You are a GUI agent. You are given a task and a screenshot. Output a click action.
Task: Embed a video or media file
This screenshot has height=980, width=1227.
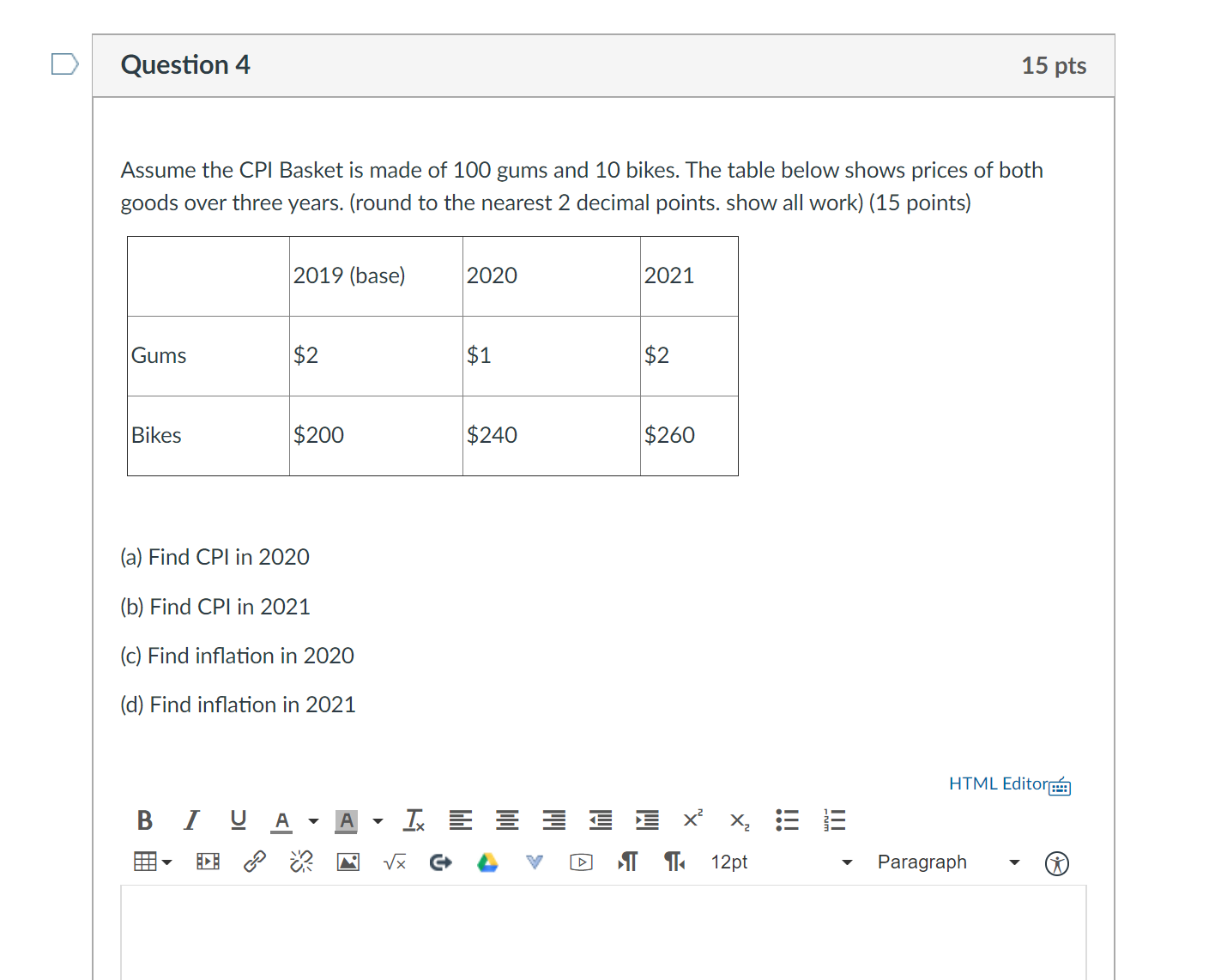tap(581, 862)
